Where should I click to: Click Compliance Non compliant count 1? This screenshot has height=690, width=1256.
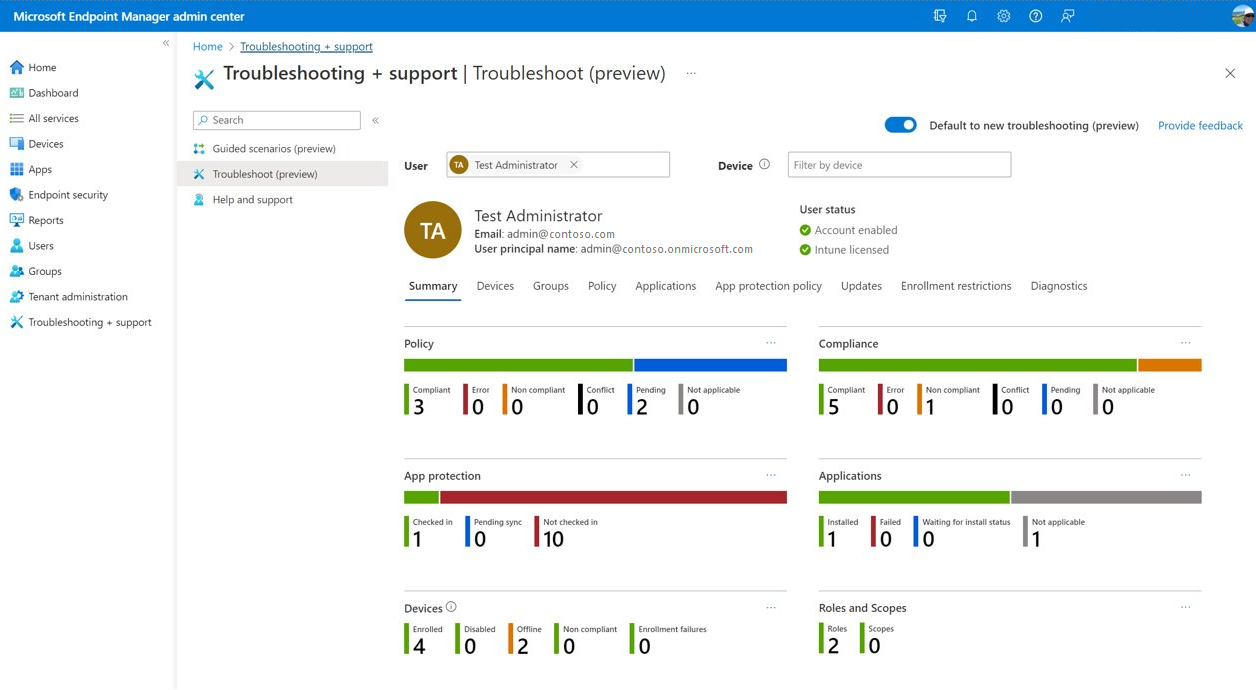pos(931,407)
